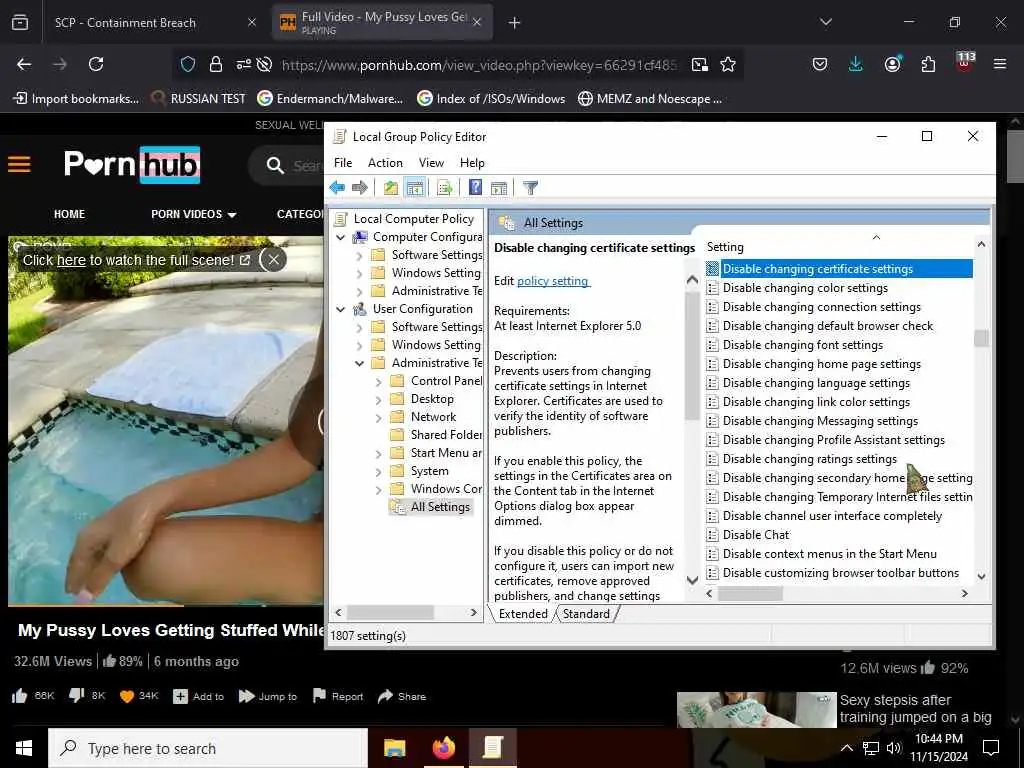Collapse the Computer Configuration tree node

tap(340, 237)
